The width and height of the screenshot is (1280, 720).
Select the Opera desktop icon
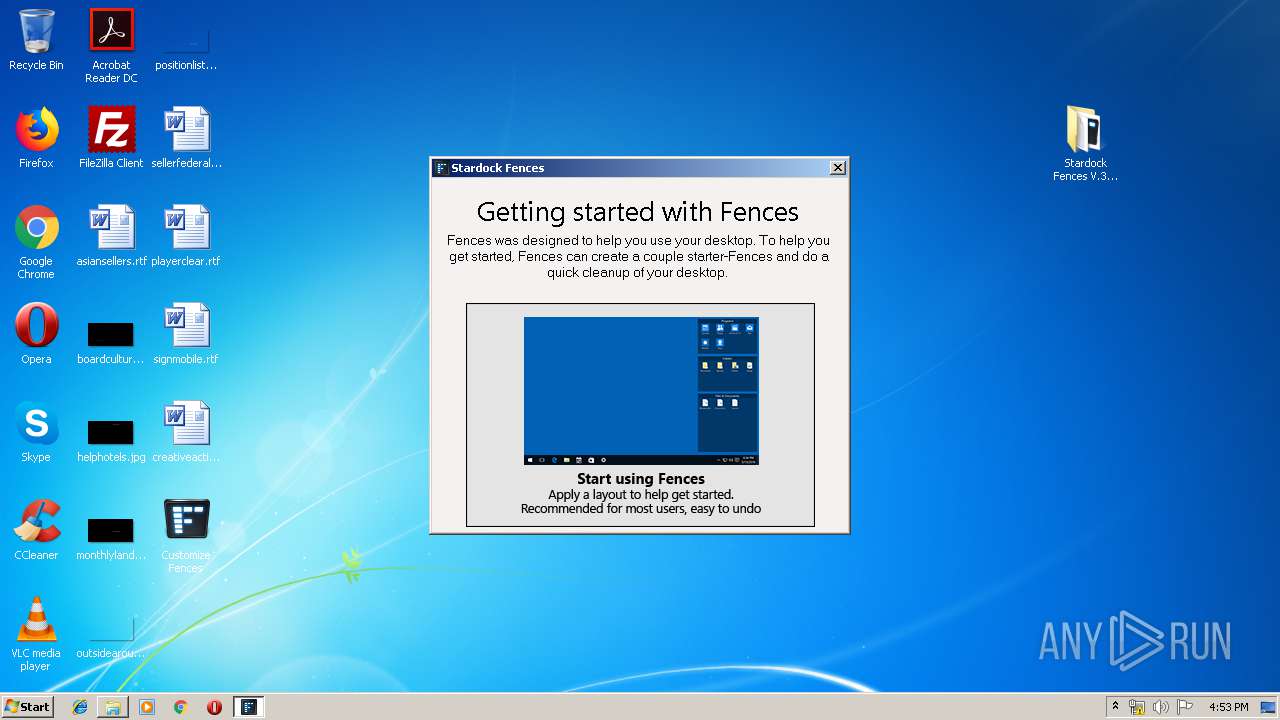point(36,334)
